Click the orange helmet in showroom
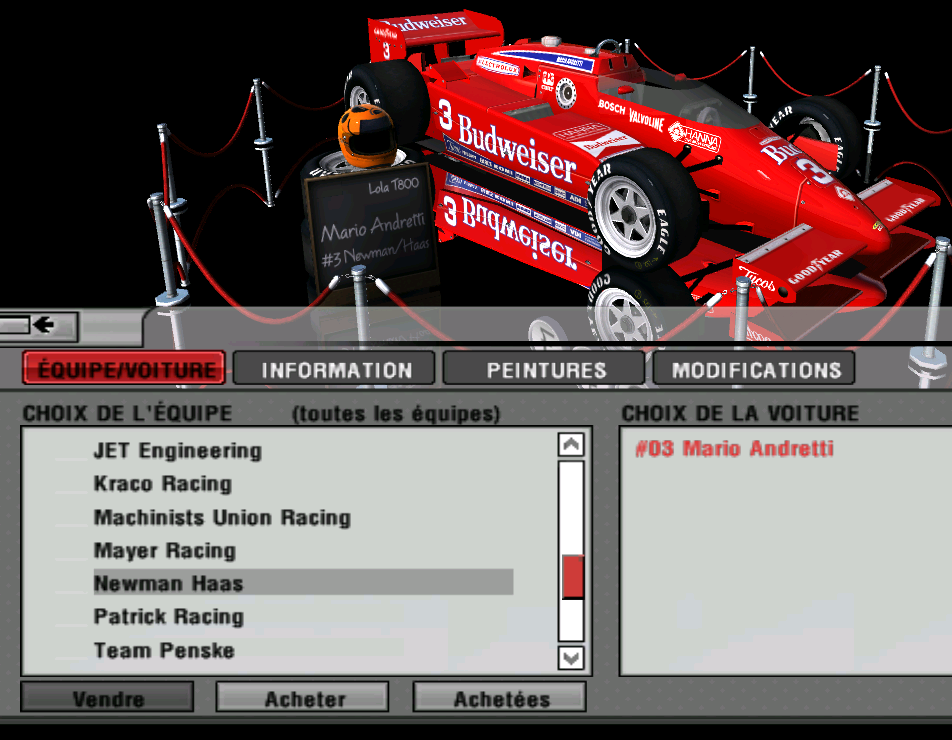 (x=367, y=135)
